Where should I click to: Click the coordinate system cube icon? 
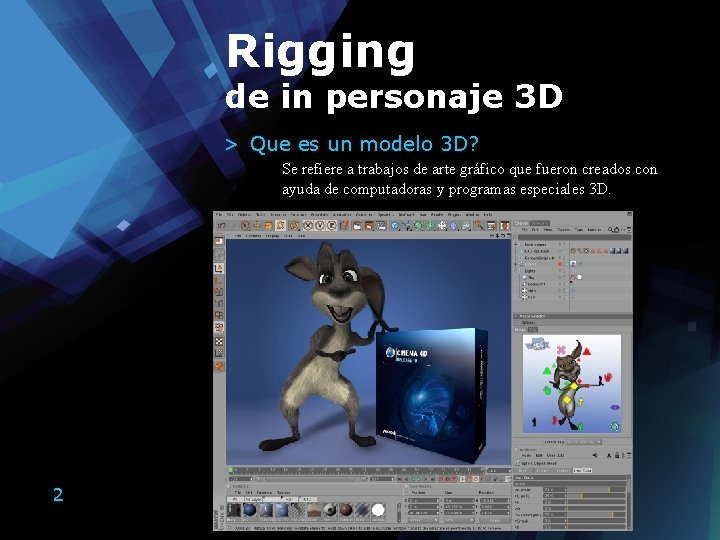tap(344, 225)
